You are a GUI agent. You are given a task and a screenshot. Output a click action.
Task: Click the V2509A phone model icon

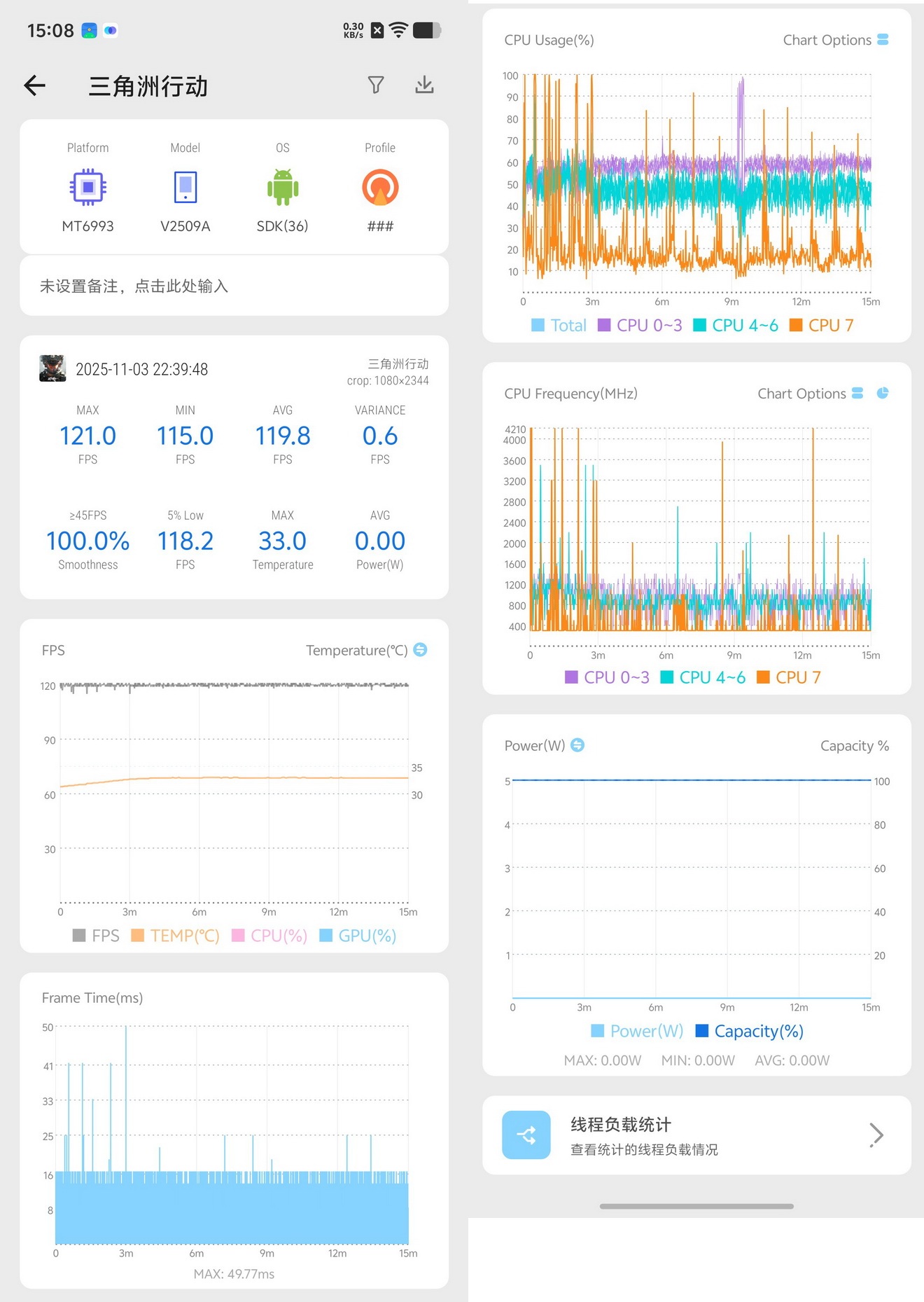[x=185, y=187]
